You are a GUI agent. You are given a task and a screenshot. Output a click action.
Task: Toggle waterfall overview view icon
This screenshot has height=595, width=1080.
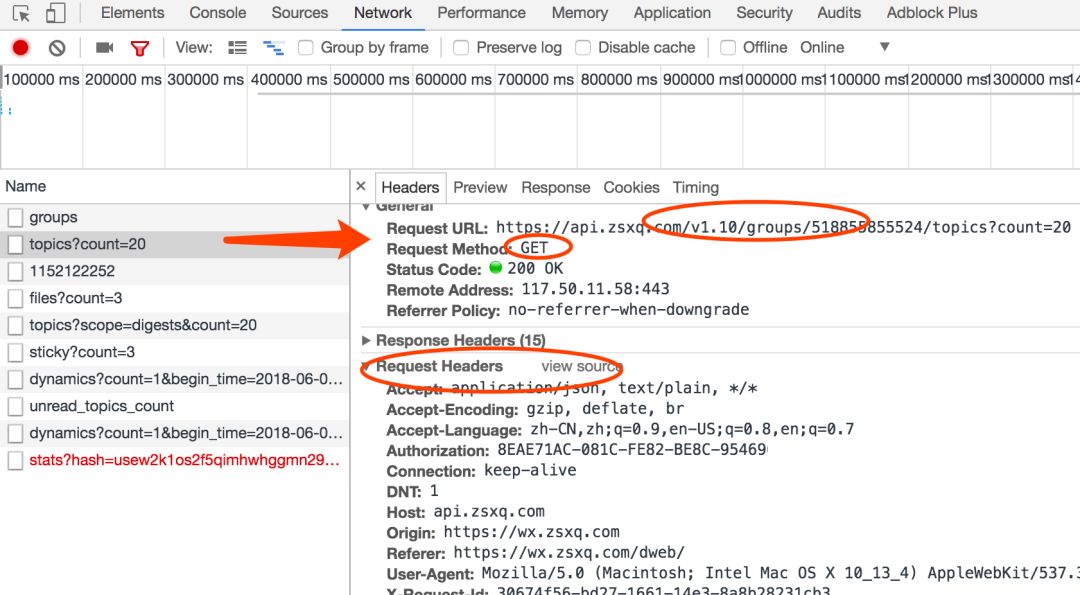[273, 48]
